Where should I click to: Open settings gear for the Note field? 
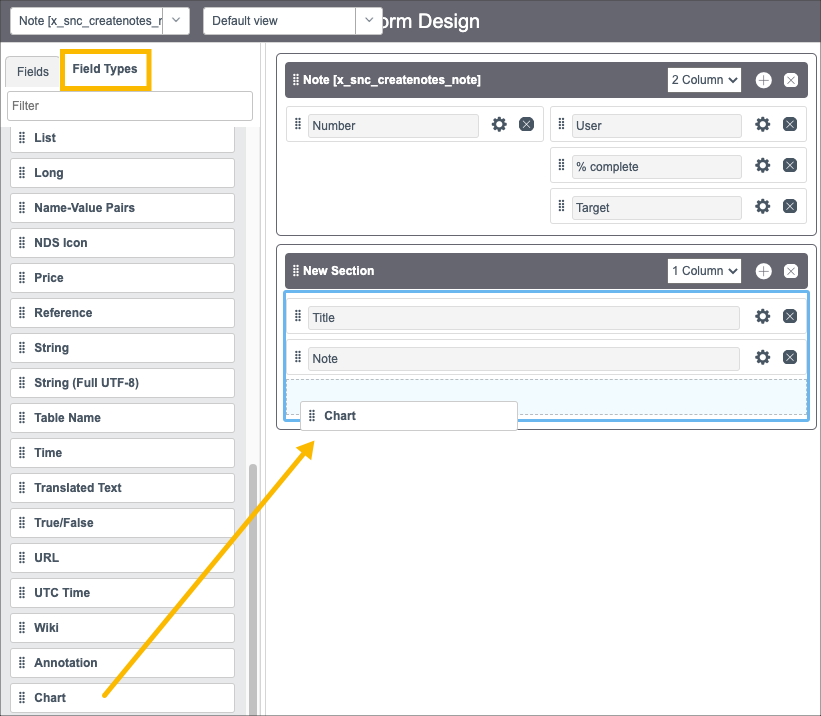[763, 357]
